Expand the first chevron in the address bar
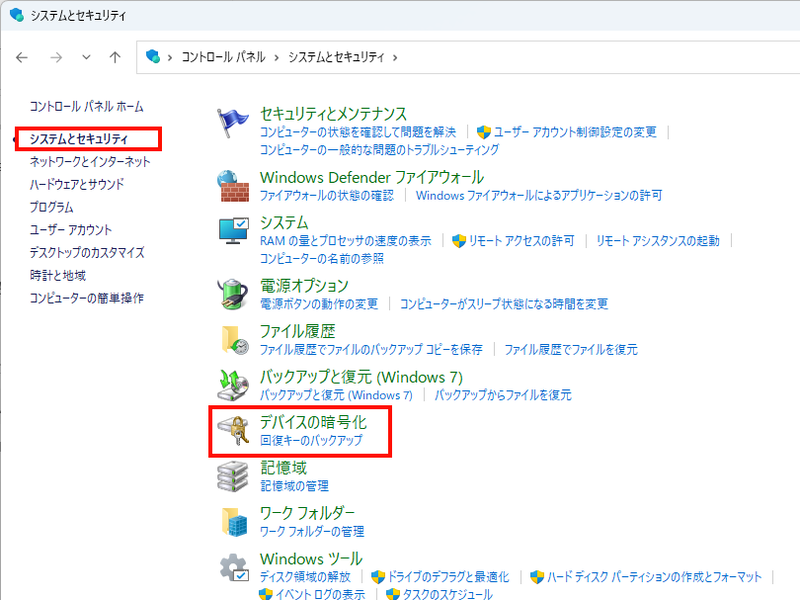 click(170, 58)
